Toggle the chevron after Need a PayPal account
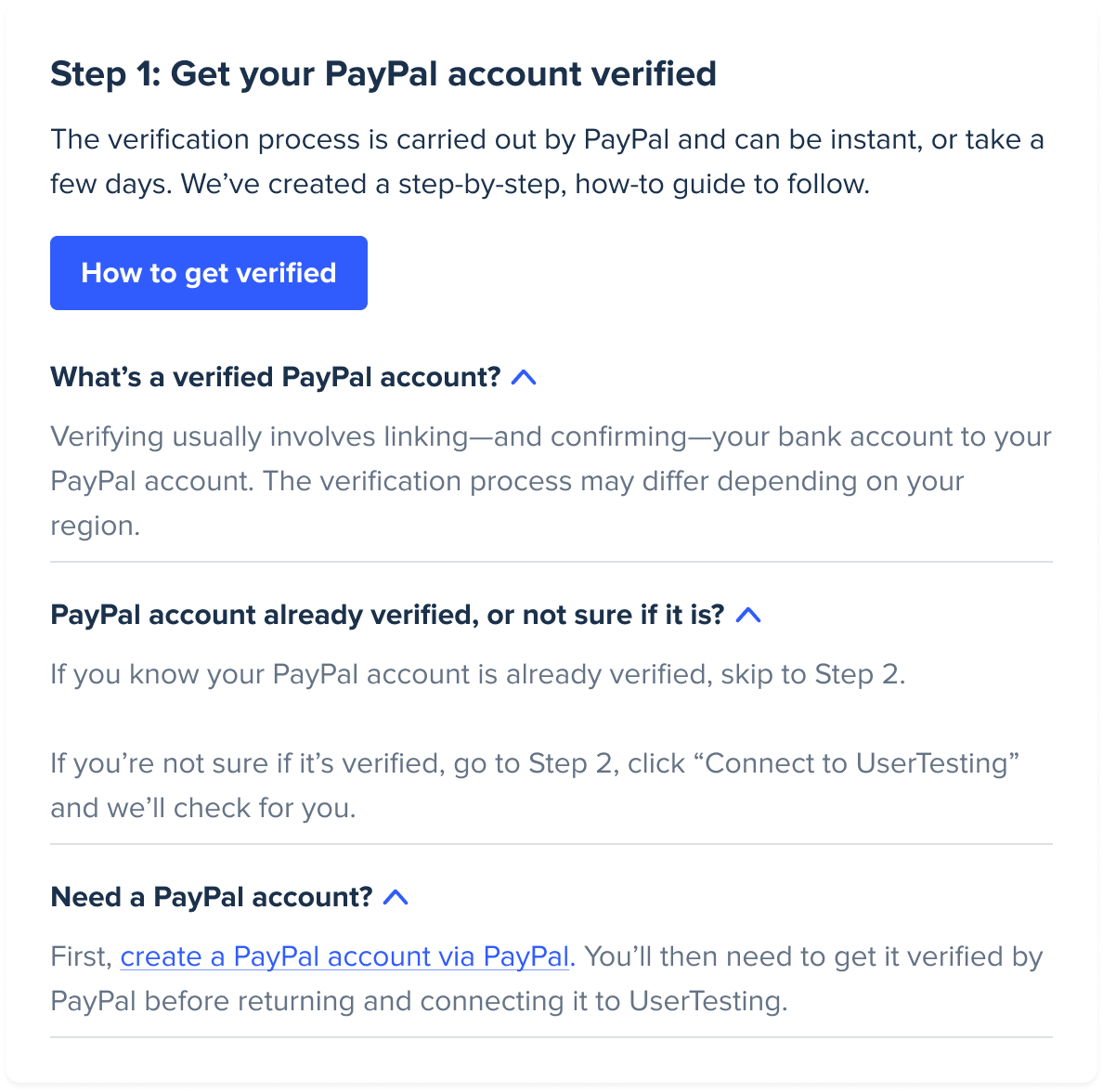Viewport: 1103px width, 1092px height. point(396,898)
